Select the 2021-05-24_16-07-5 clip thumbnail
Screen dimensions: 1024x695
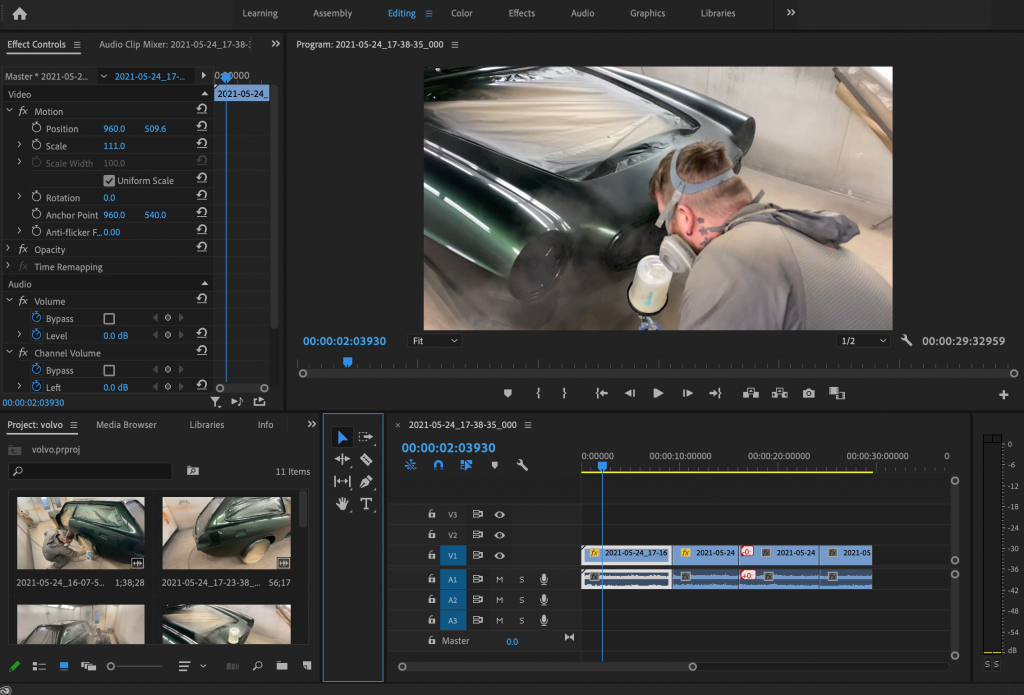coord(80,532)
